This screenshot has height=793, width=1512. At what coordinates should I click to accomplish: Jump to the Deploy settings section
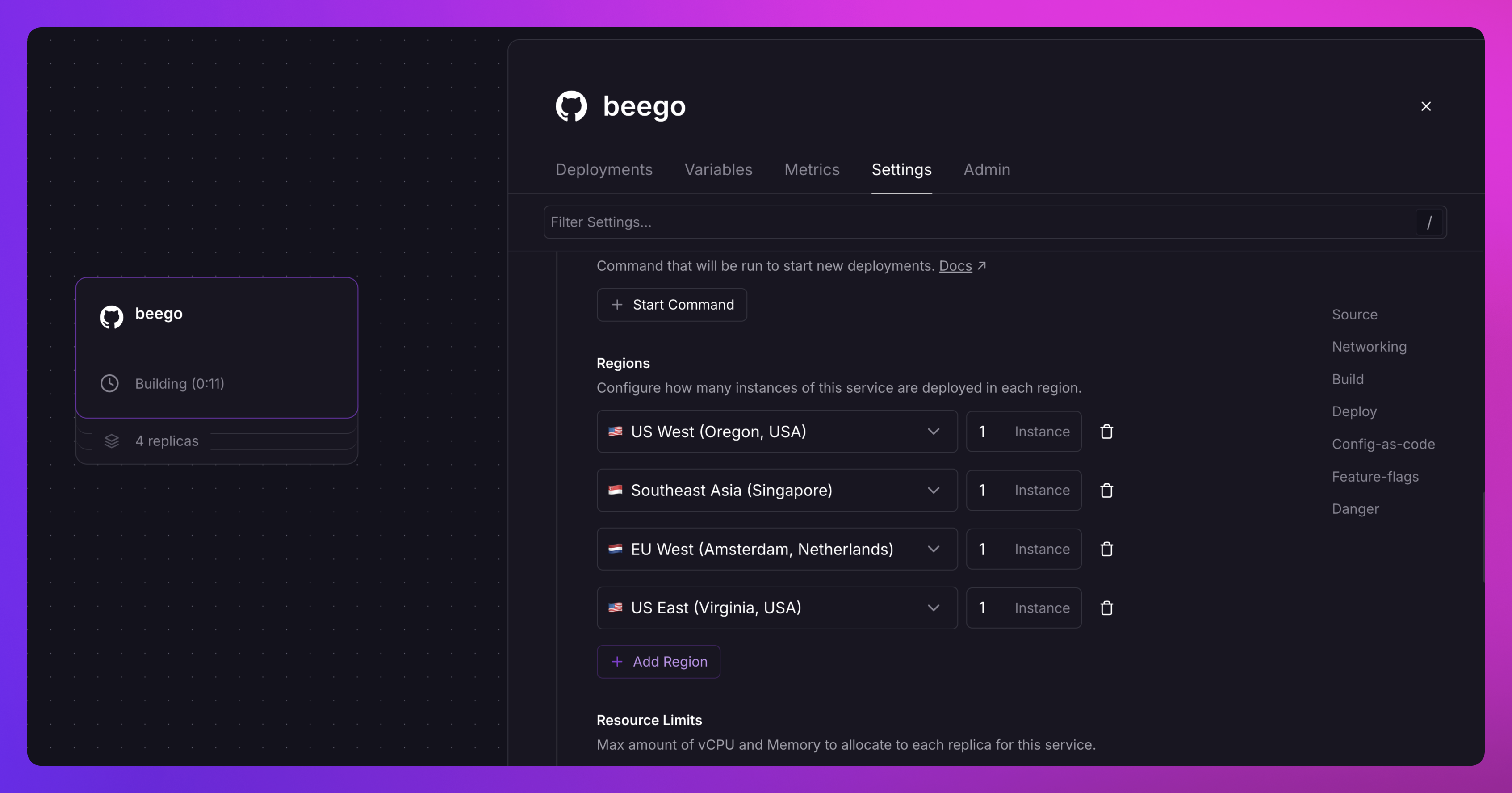[1354, 411]
